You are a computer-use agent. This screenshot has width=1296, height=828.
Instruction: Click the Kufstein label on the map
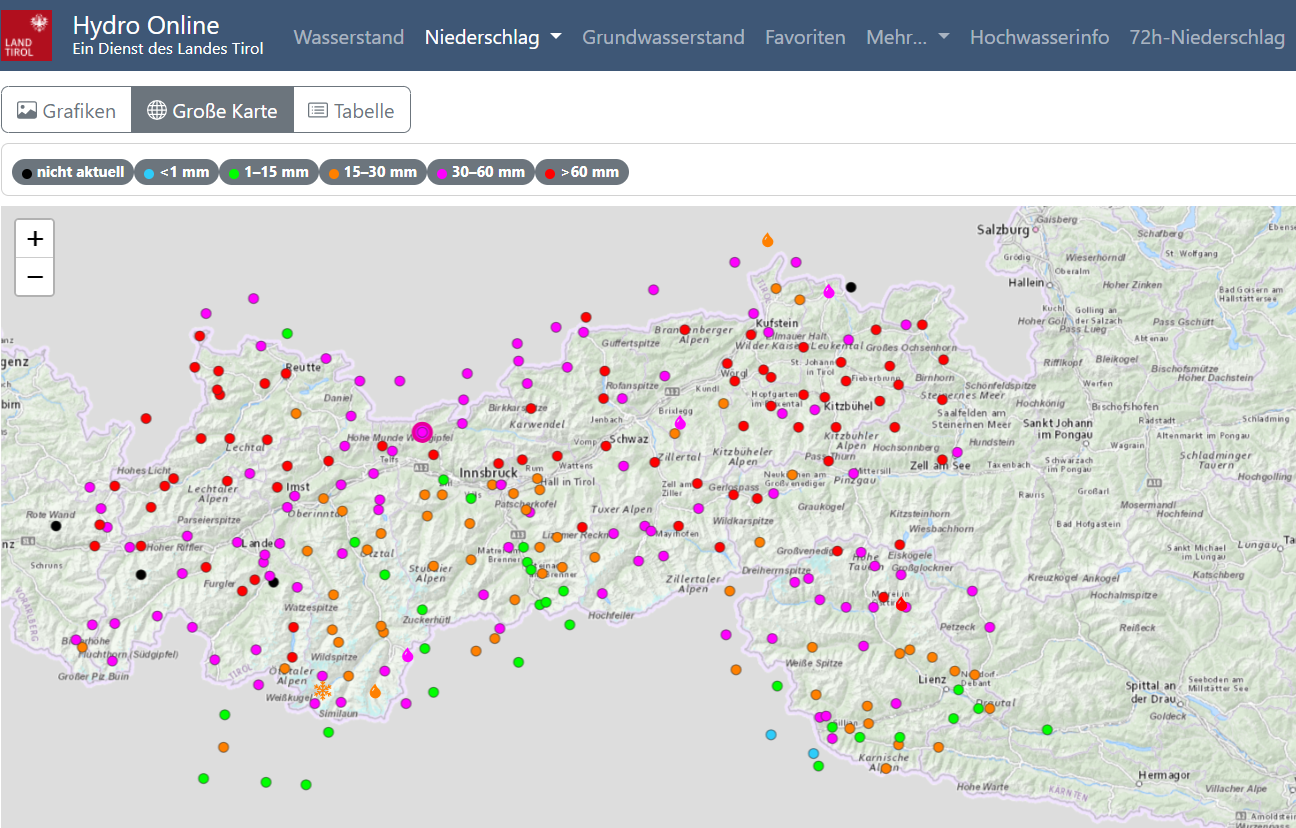click(x=778, y=324)
